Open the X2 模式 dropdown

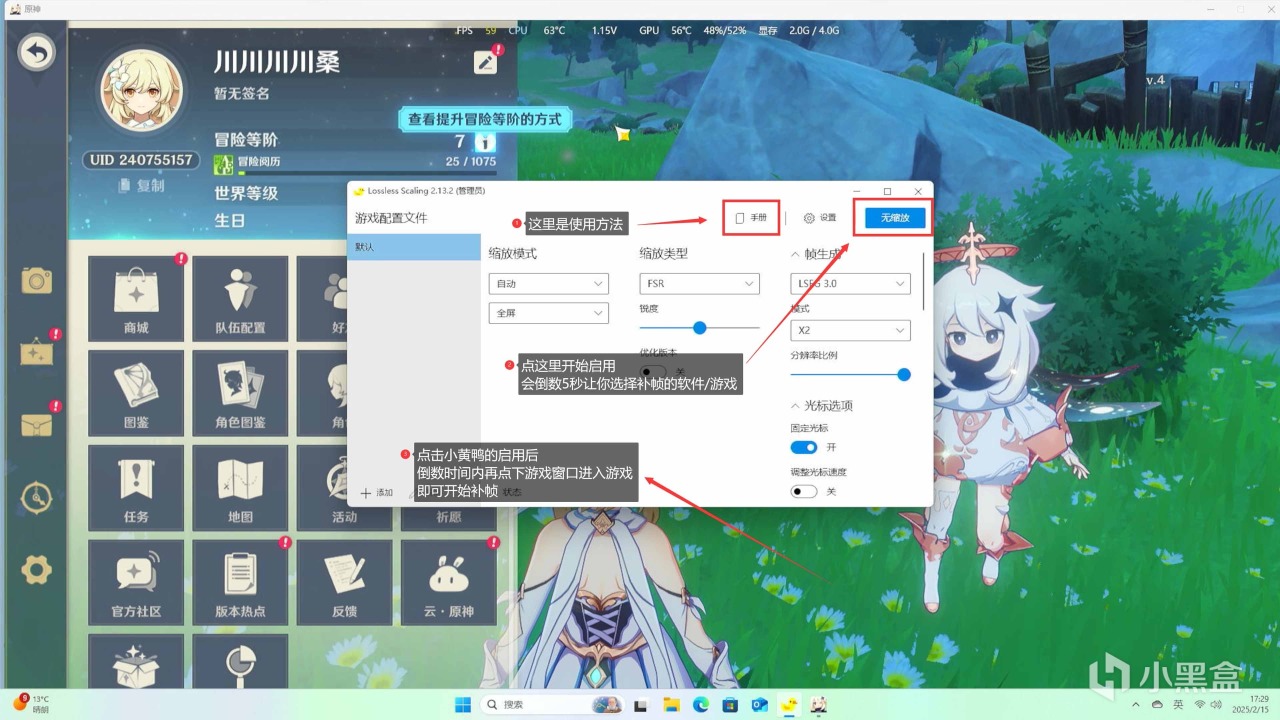click(851, 330)
